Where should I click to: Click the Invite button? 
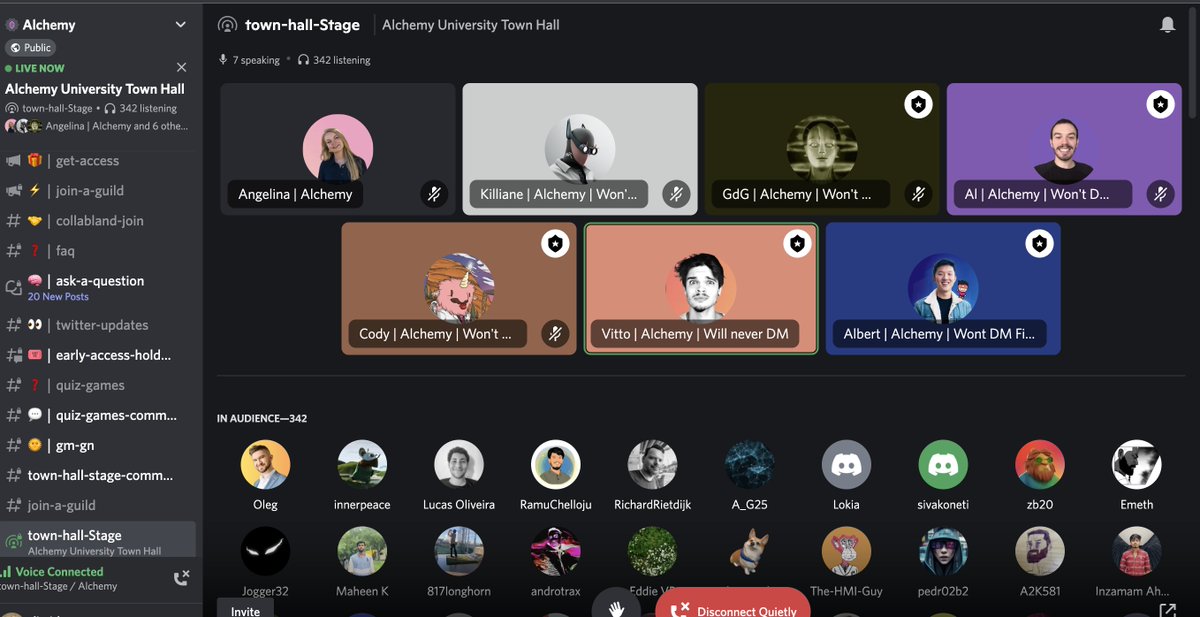pyautogui.click(x=245, y=609)
